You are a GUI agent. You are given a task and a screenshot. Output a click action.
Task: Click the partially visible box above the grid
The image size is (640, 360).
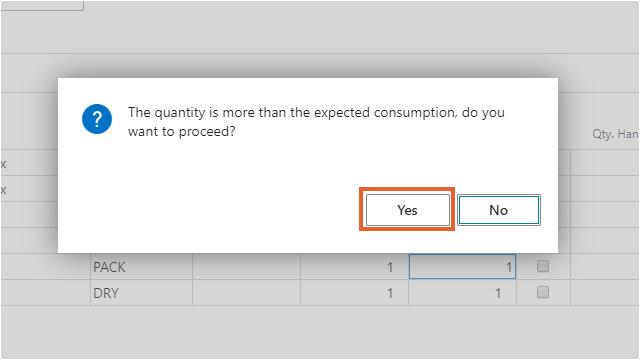(x=42, y=5)
